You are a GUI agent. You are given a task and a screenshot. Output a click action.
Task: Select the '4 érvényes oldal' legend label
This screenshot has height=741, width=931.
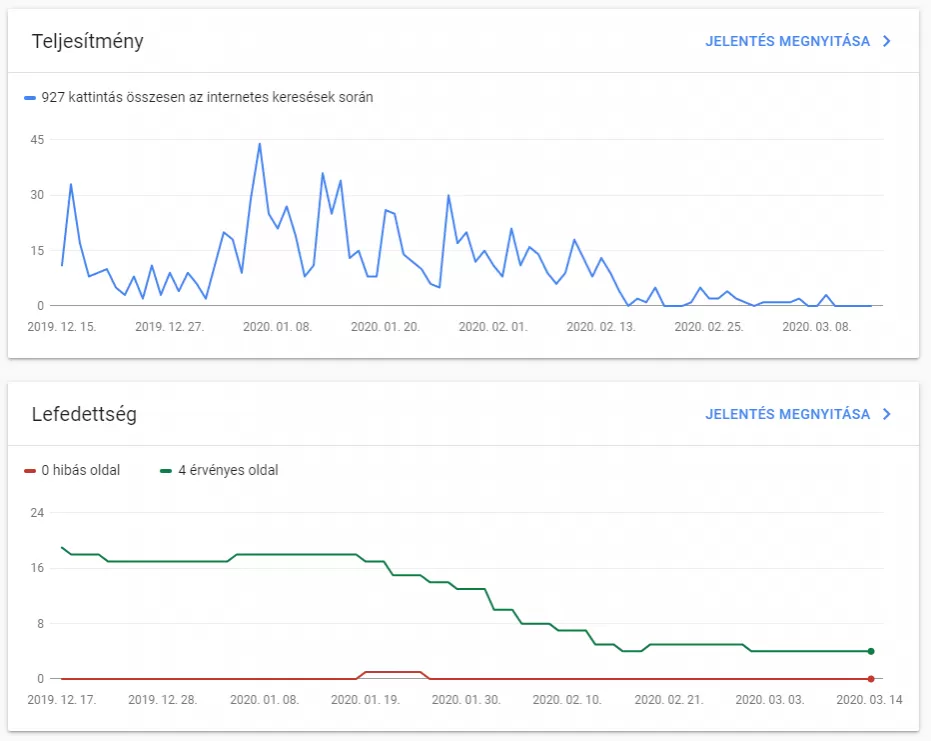(228, 470)
